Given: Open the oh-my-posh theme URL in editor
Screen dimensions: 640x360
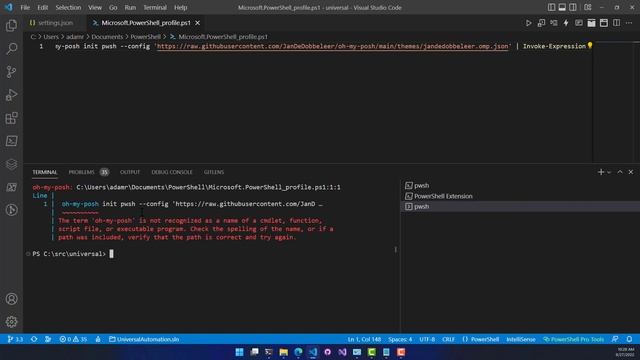Looking at the screenshot, I should [333, 46].
